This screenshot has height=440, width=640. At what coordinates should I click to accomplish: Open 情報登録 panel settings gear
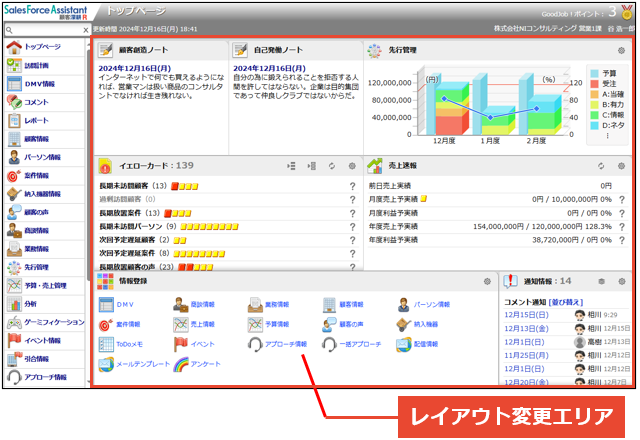(487, 281)
